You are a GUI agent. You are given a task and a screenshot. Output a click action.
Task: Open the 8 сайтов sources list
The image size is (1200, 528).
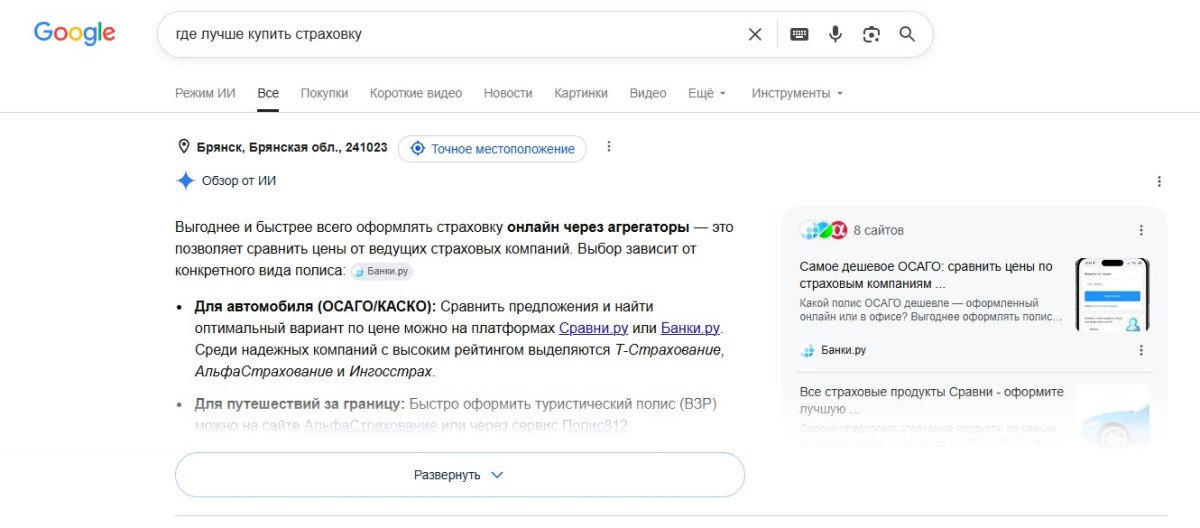pos(878,230)
